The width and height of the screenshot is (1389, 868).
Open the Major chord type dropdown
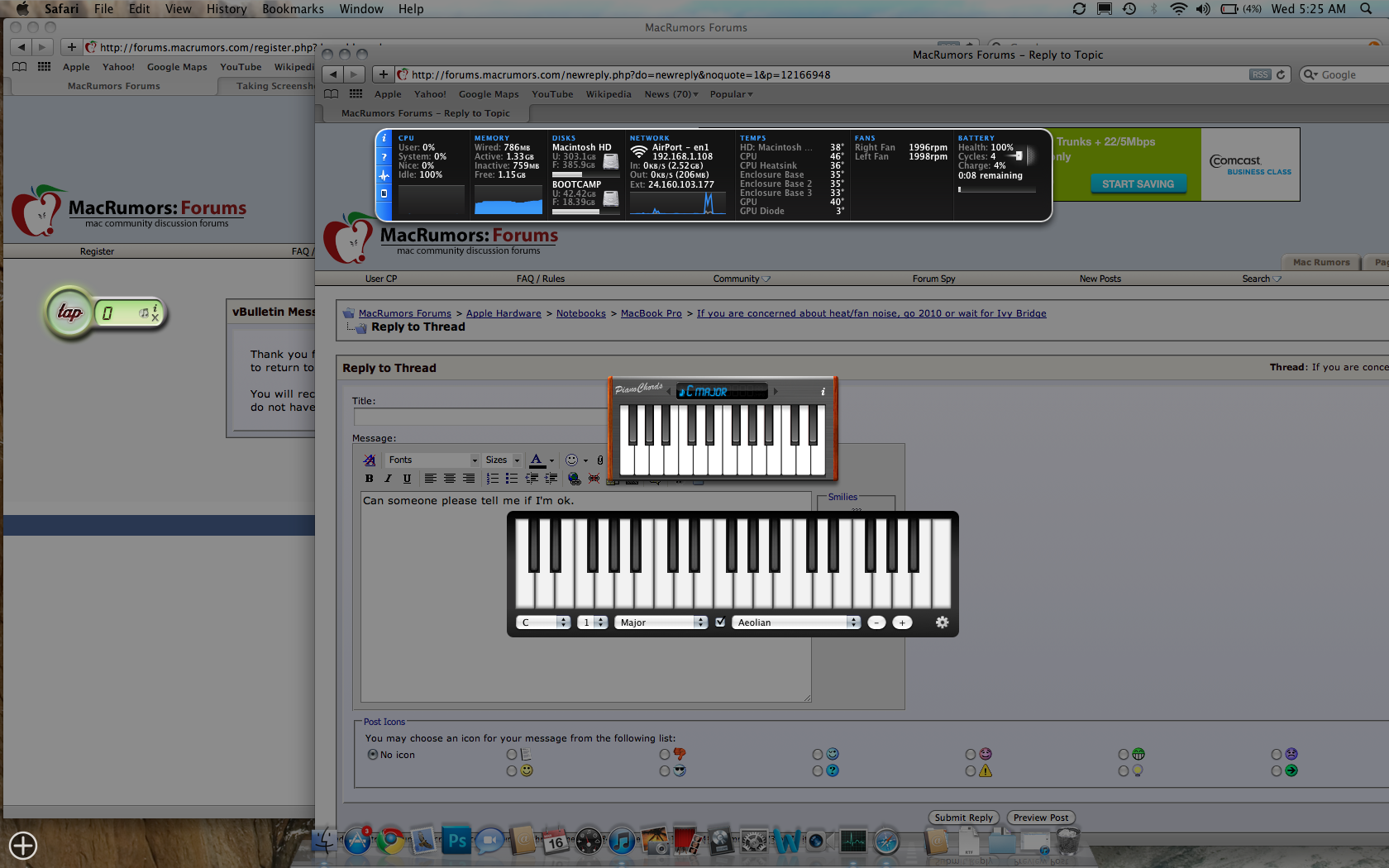coord(661,622)
